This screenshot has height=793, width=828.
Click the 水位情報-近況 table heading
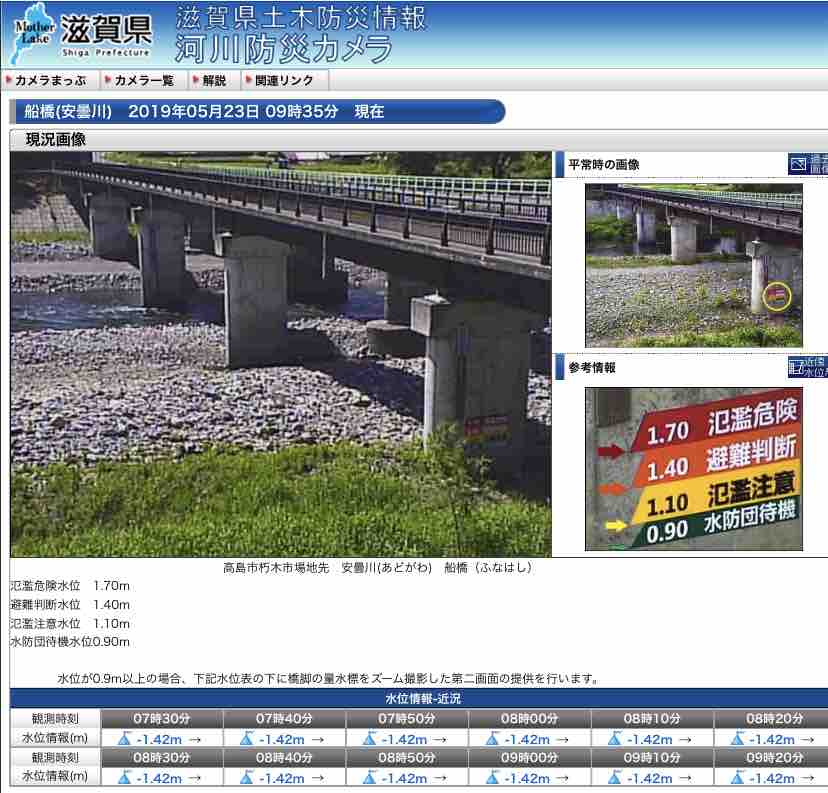point(422,698)
